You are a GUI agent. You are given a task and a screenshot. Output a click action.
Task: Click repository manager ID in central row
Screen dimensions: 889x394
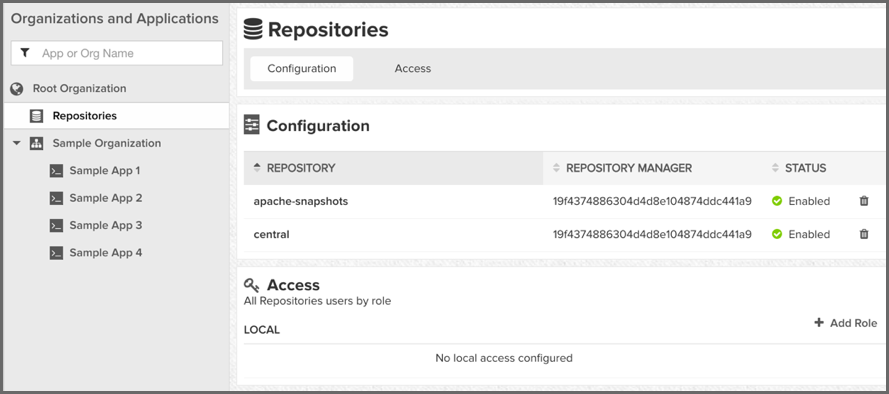pyautogui.click(x=652, y=234)
